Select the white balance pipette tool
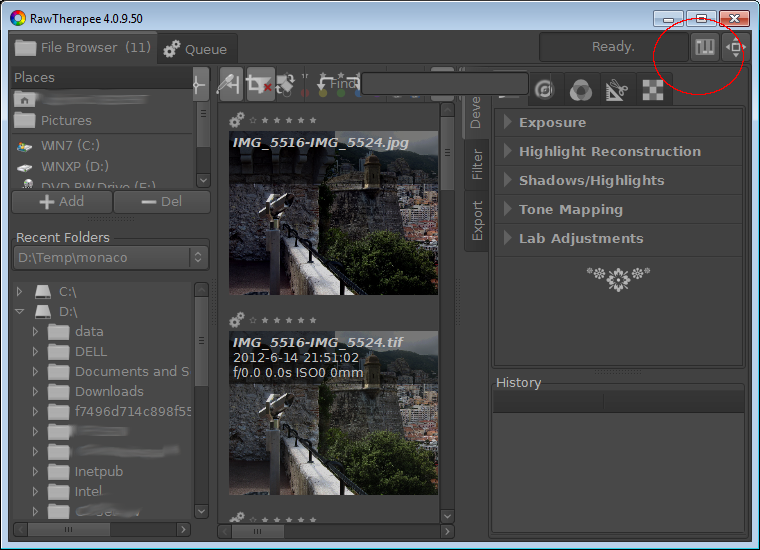Screen dimensions: 760x550 click(229, 85)
